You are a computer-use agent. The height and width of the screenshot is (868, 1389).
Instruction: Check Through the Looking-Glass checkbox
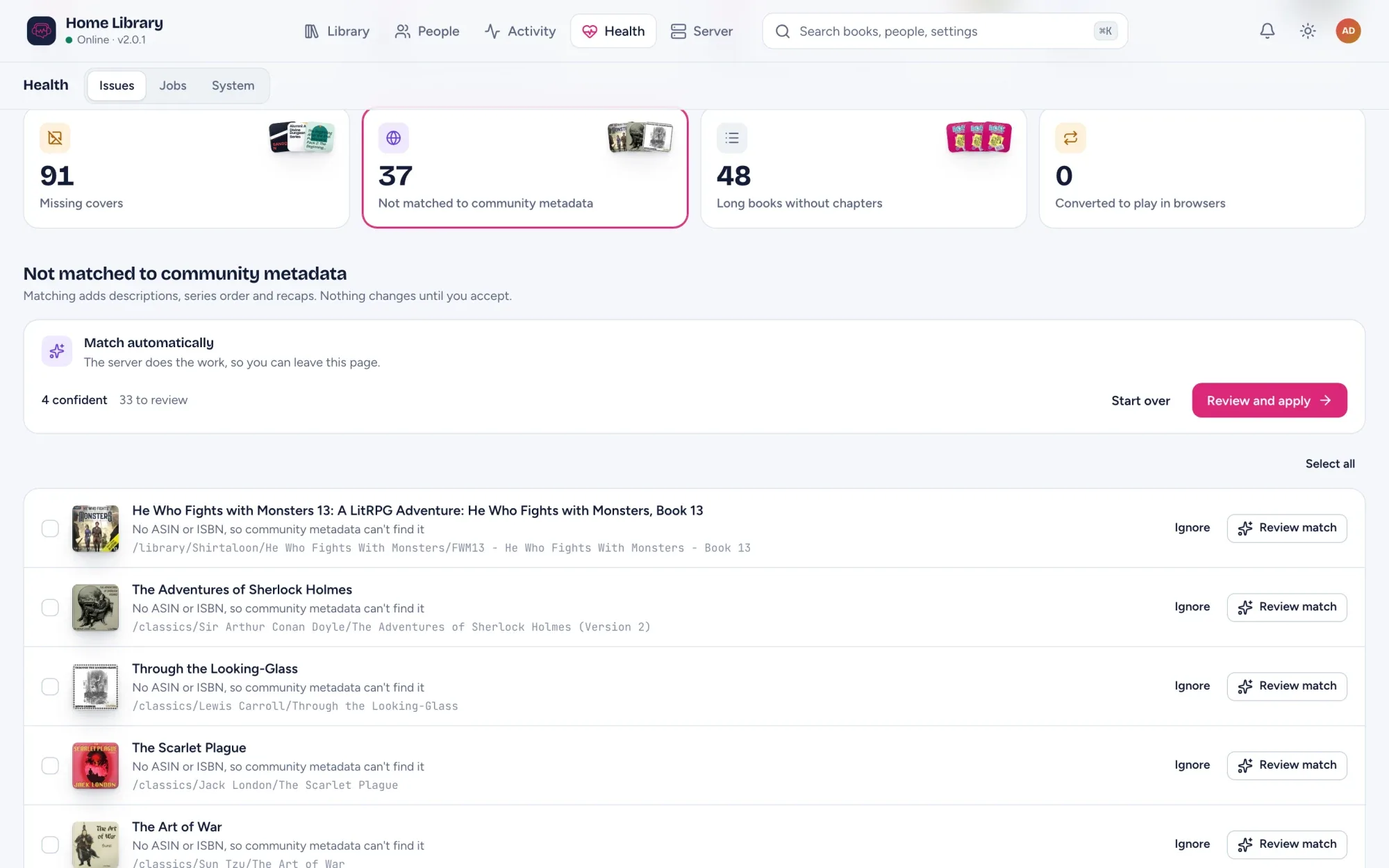50,687
